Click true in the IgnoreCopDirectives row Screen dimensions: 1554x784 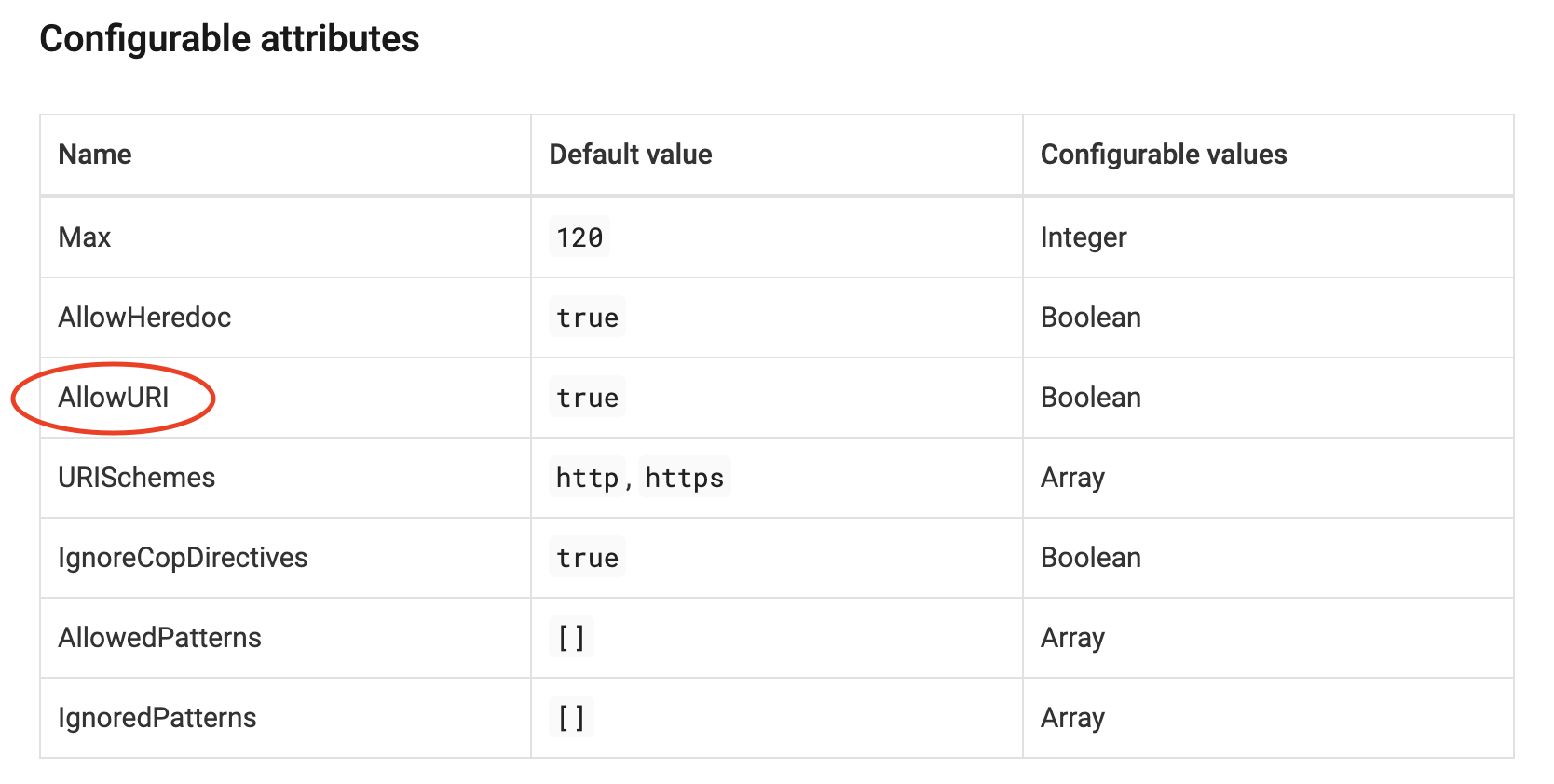(587, 558)
